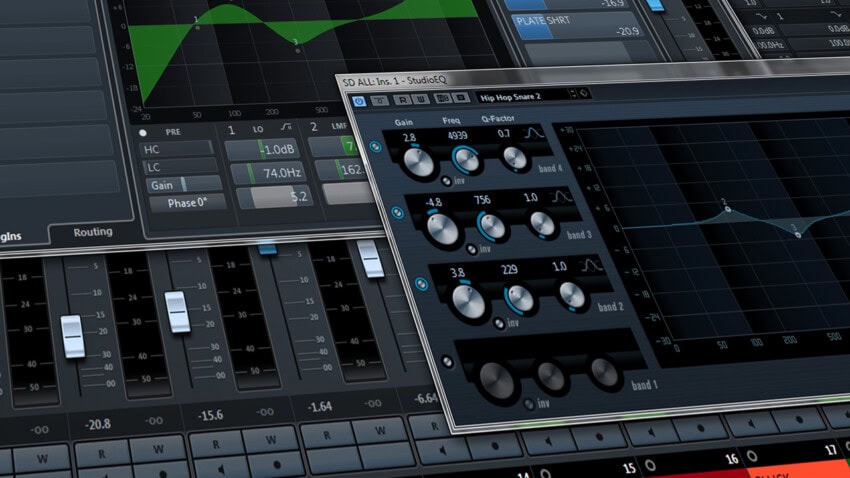The image size is (850, 478).
Task: Switch to the partially visible Ins tab
Action: pyautogui.click(x=10, y=237)
